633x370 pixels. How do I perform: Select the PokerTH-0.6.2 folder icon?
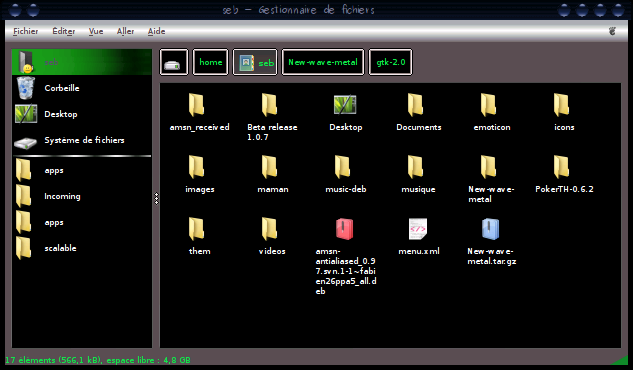(562, 167)
